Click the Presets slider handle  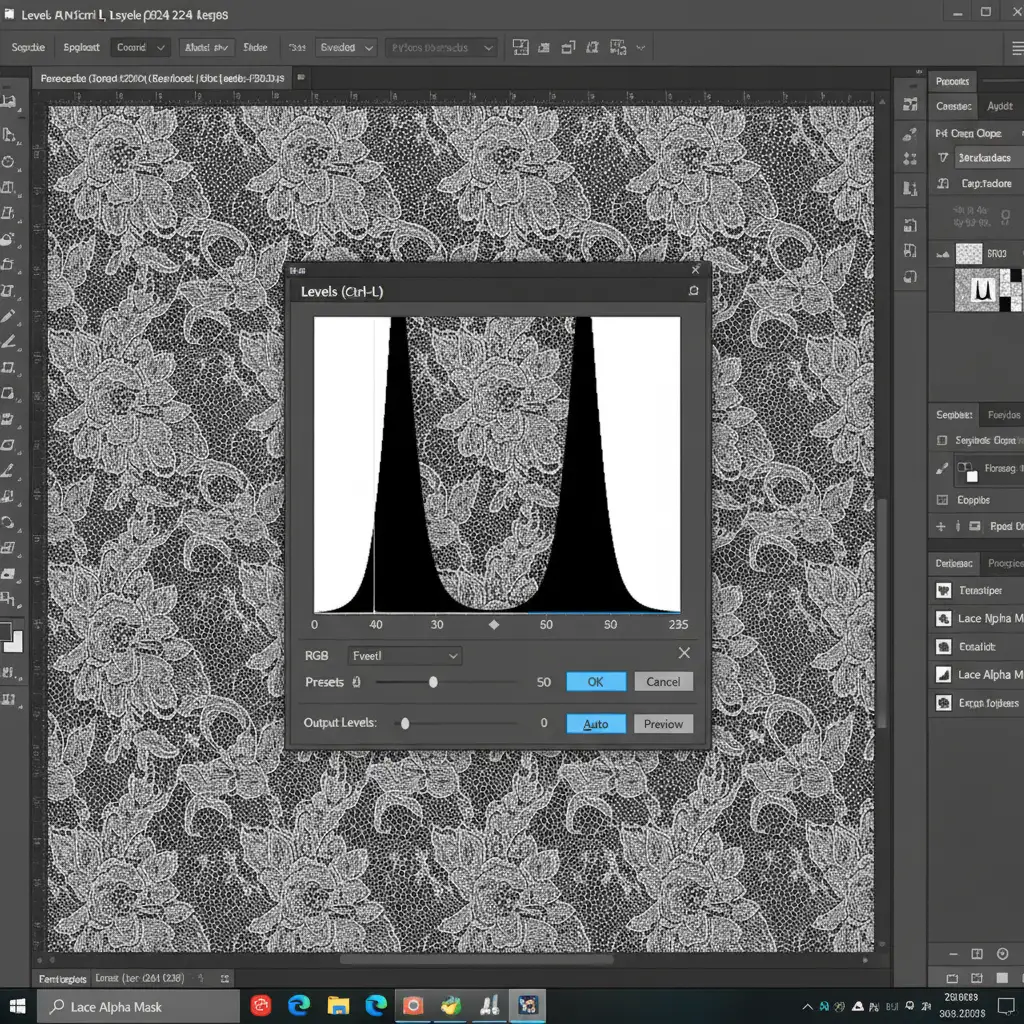(x=433, y=682)
